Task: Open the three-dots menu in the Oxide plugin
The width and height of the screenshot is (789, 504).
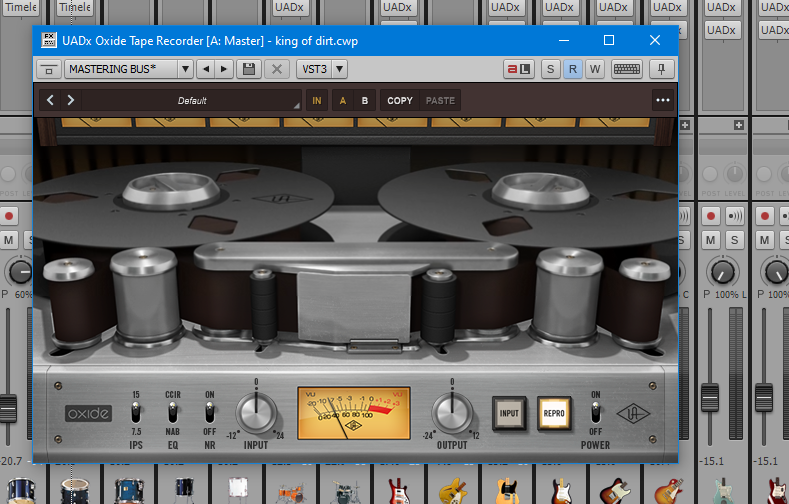Action: click(x=663, y=100)
